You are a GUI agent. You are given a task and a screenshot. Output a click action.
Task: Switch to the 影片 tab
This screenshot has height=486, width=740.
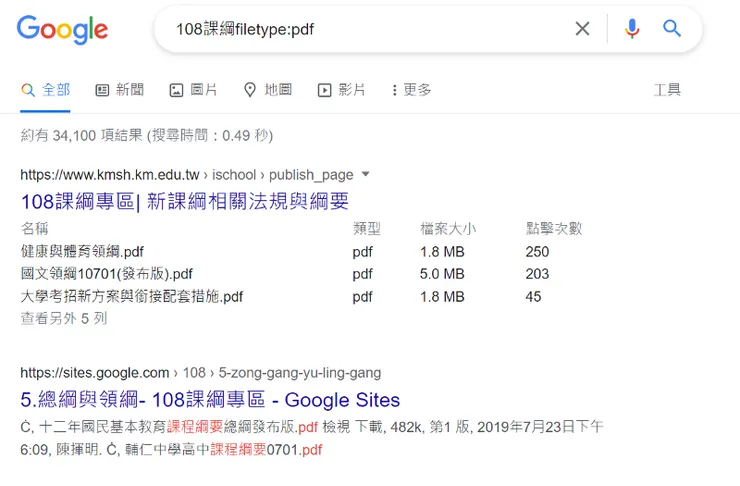[341, 90]
